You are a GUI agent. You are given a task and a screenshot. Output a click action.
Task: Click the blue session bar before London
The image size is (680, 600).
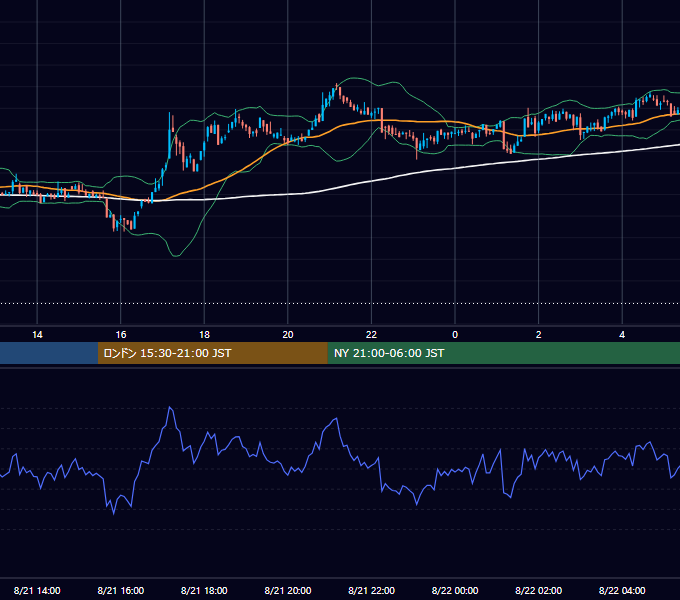pos(49,353)
